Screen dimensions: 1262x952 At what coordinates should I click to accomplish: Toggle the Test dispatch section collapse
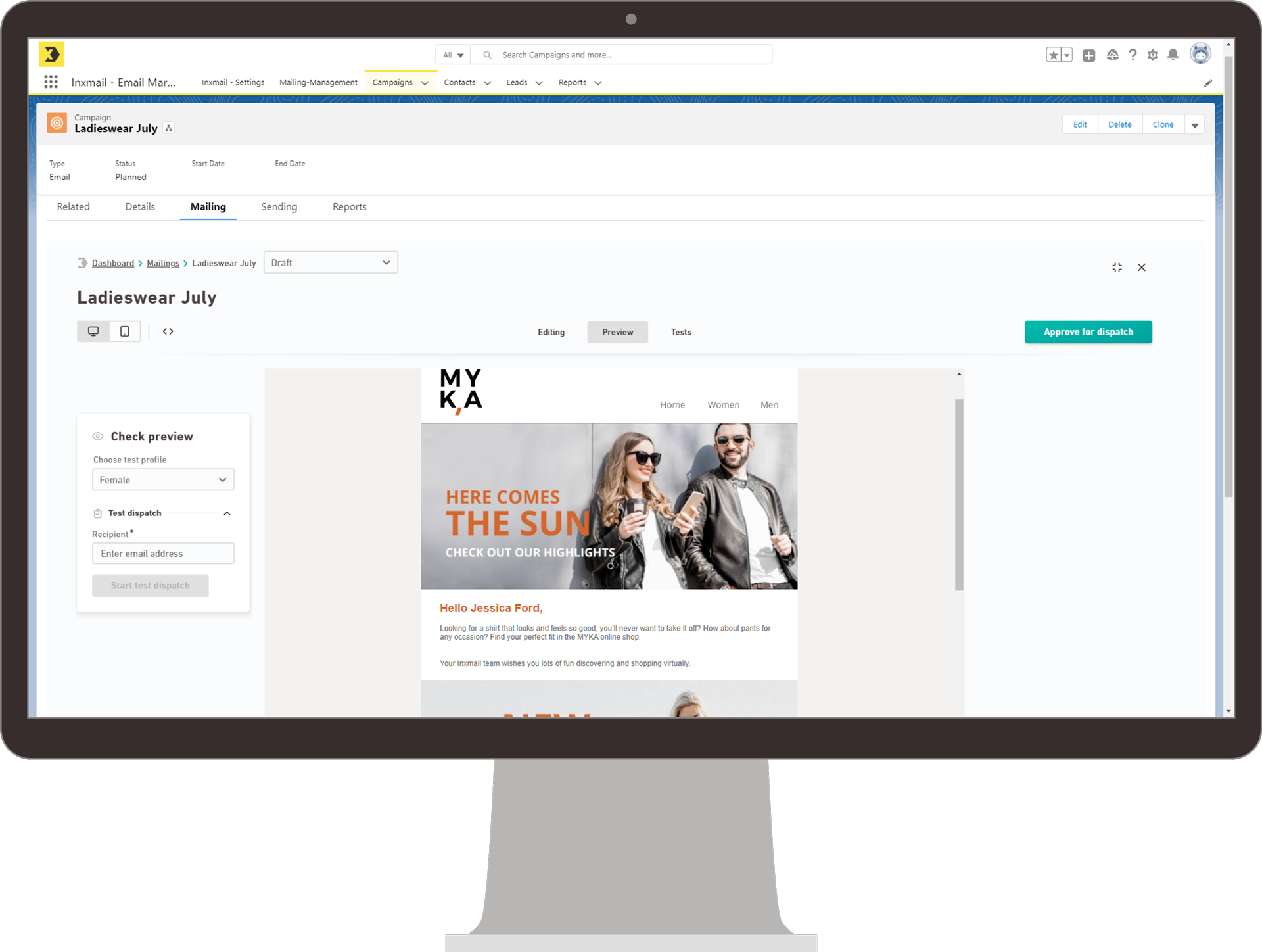click(x=227, y=512)
